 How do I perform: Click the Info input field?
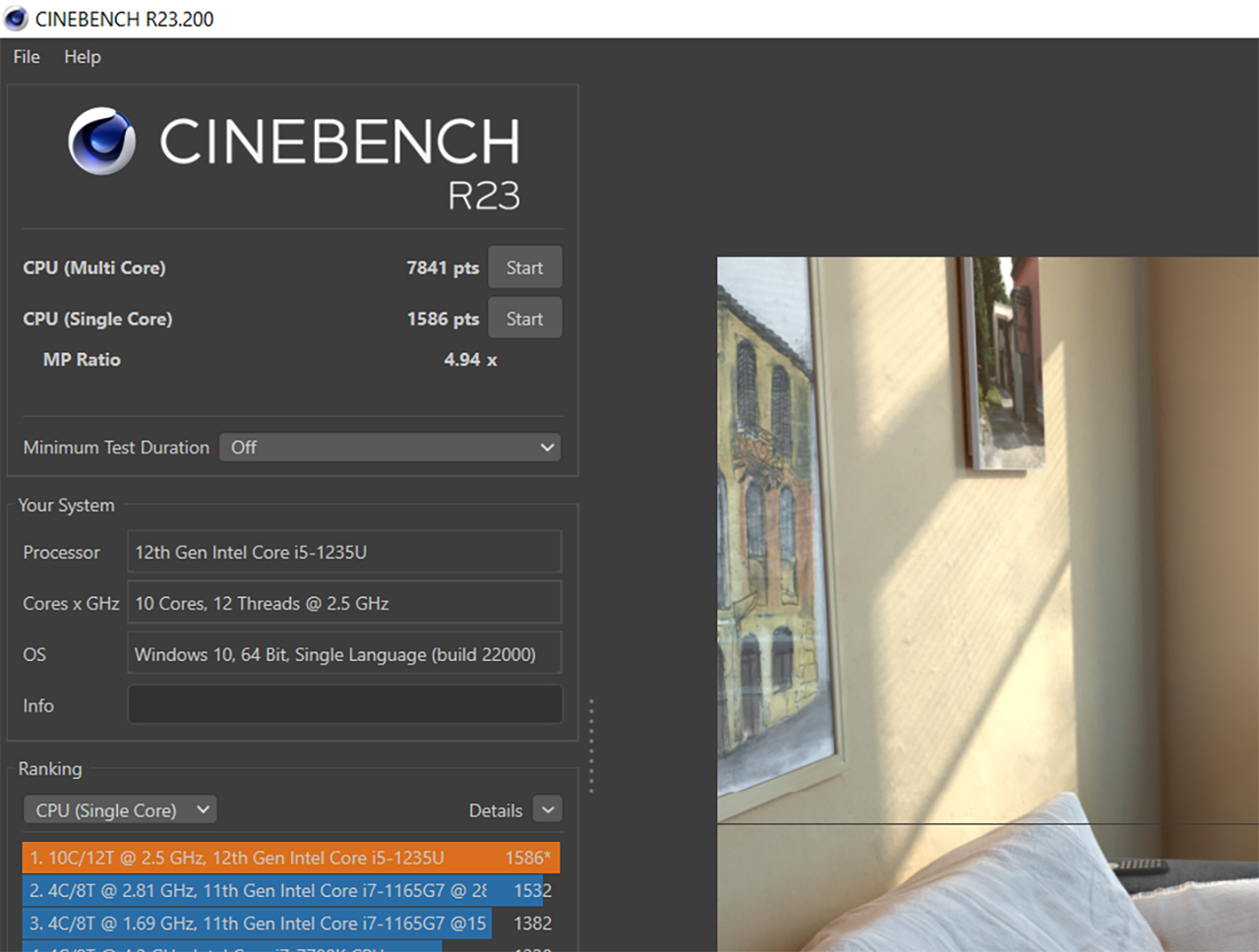[344, 704]
